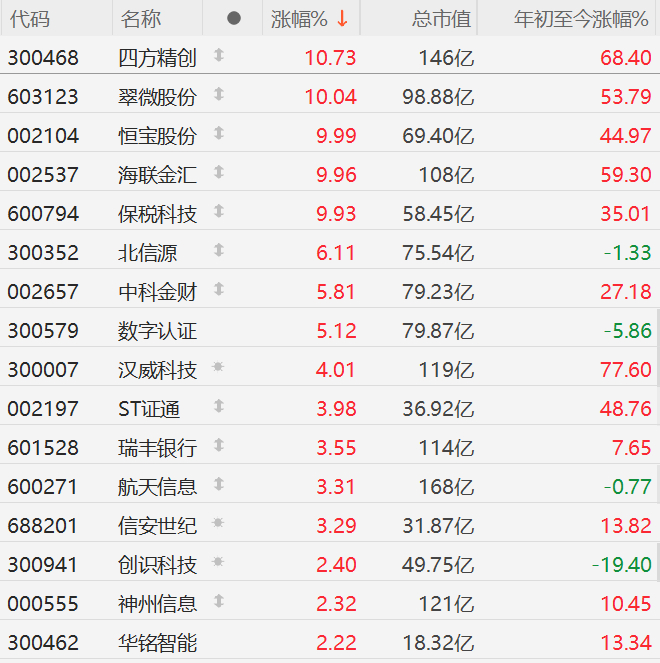Click the 77.60 year-to-date value

point(625,370)
